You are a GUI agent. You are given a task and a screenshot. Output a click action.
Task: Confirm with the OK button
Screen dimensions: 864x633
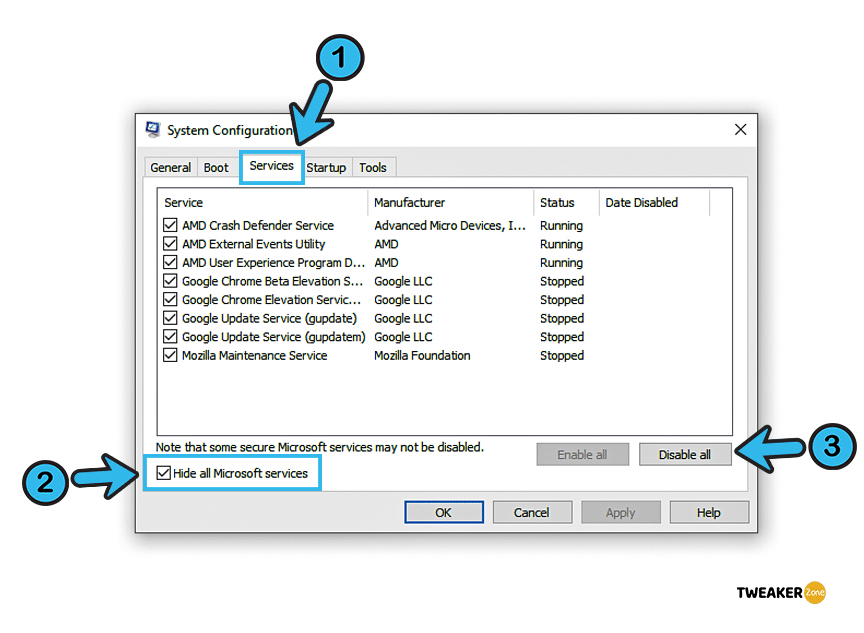(x=444, y=512)
